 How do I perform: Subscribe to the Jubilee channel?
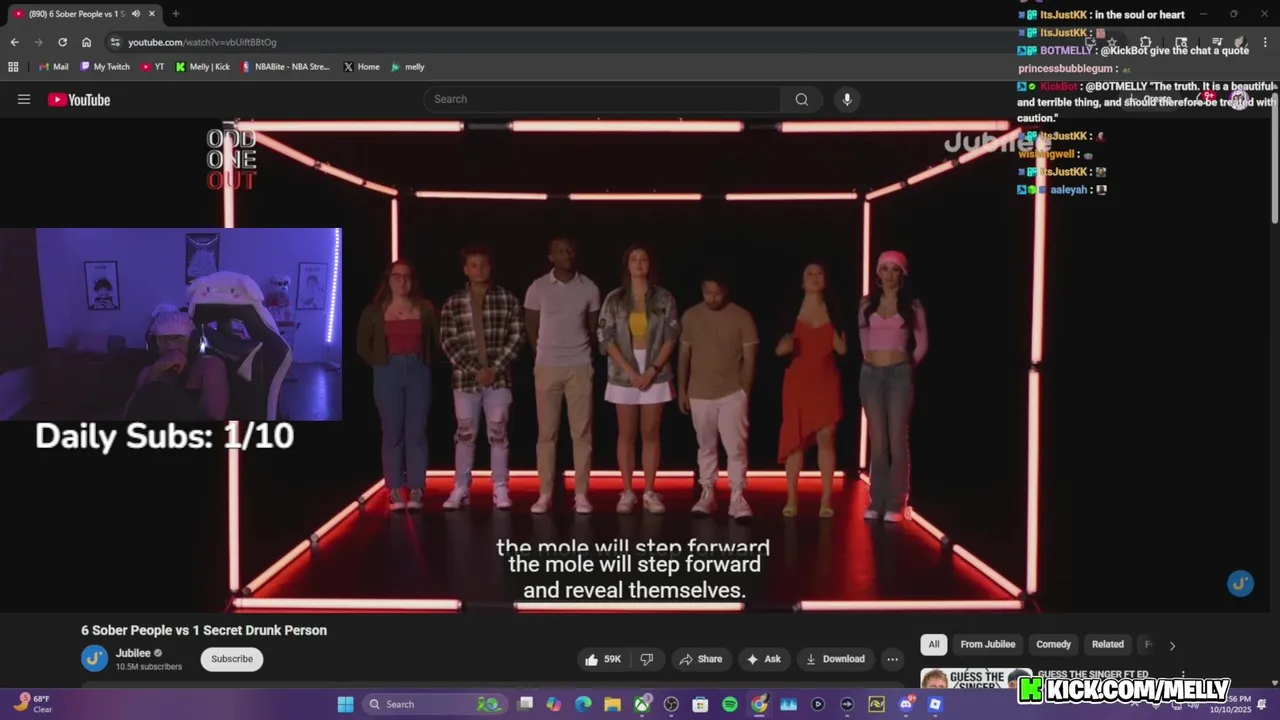point(232,659)
